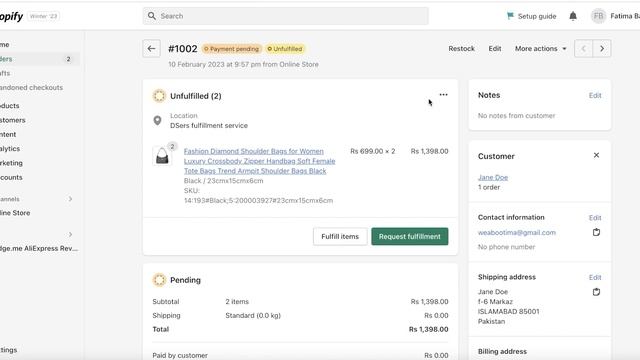Open Settings in the sidebar
This screenshot has width=640, height=360.
tap(9, 350)
